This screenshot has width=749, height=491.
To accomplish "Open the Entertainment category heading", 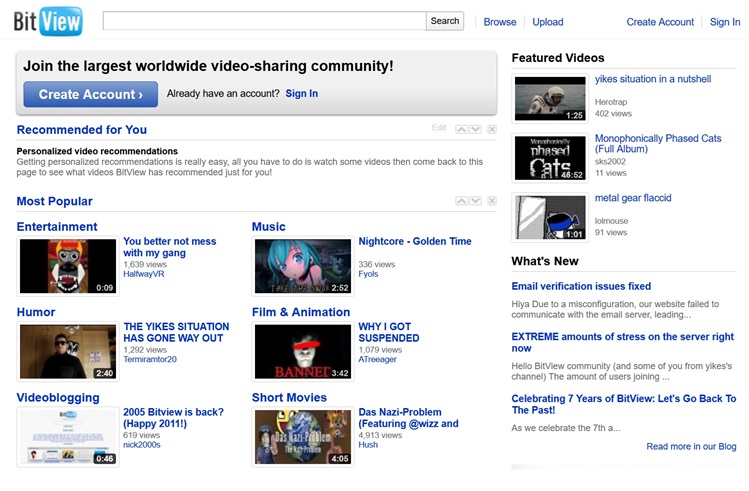I will coord(57,227).
